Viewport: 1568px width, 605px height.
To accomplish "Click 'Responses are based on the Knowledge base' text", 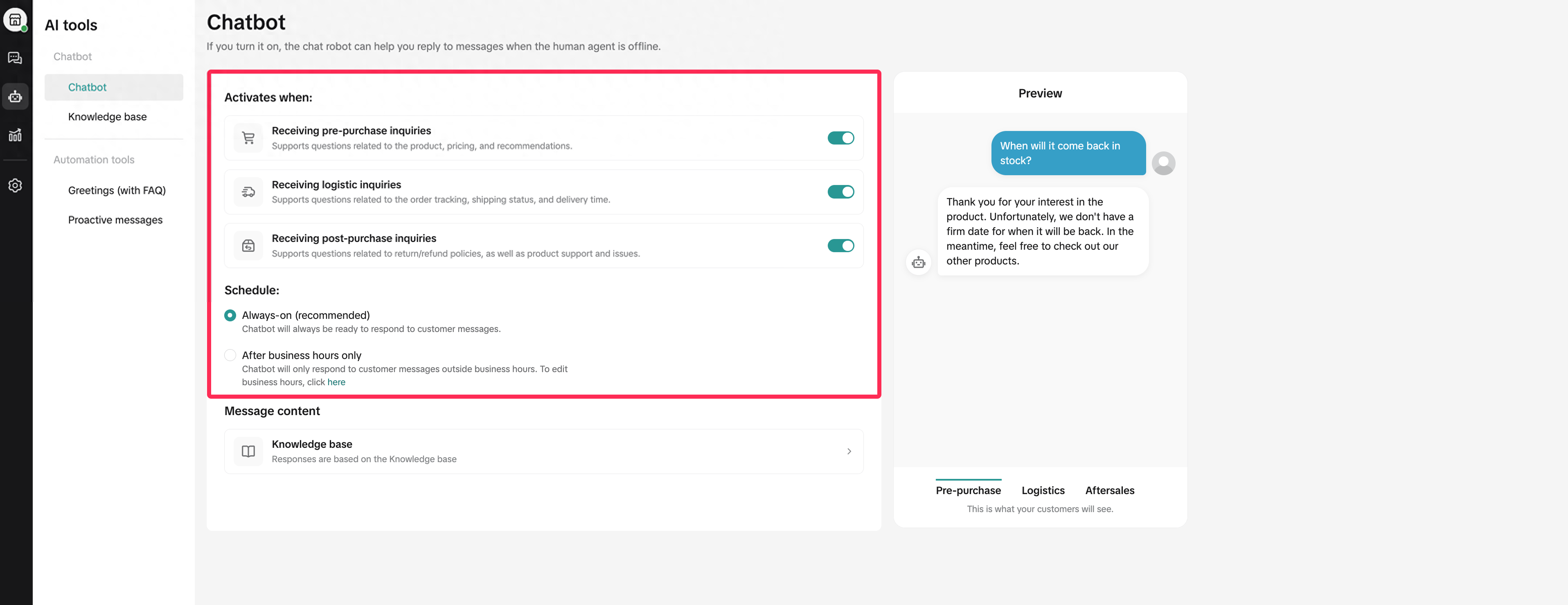I will tap(364, 459).
